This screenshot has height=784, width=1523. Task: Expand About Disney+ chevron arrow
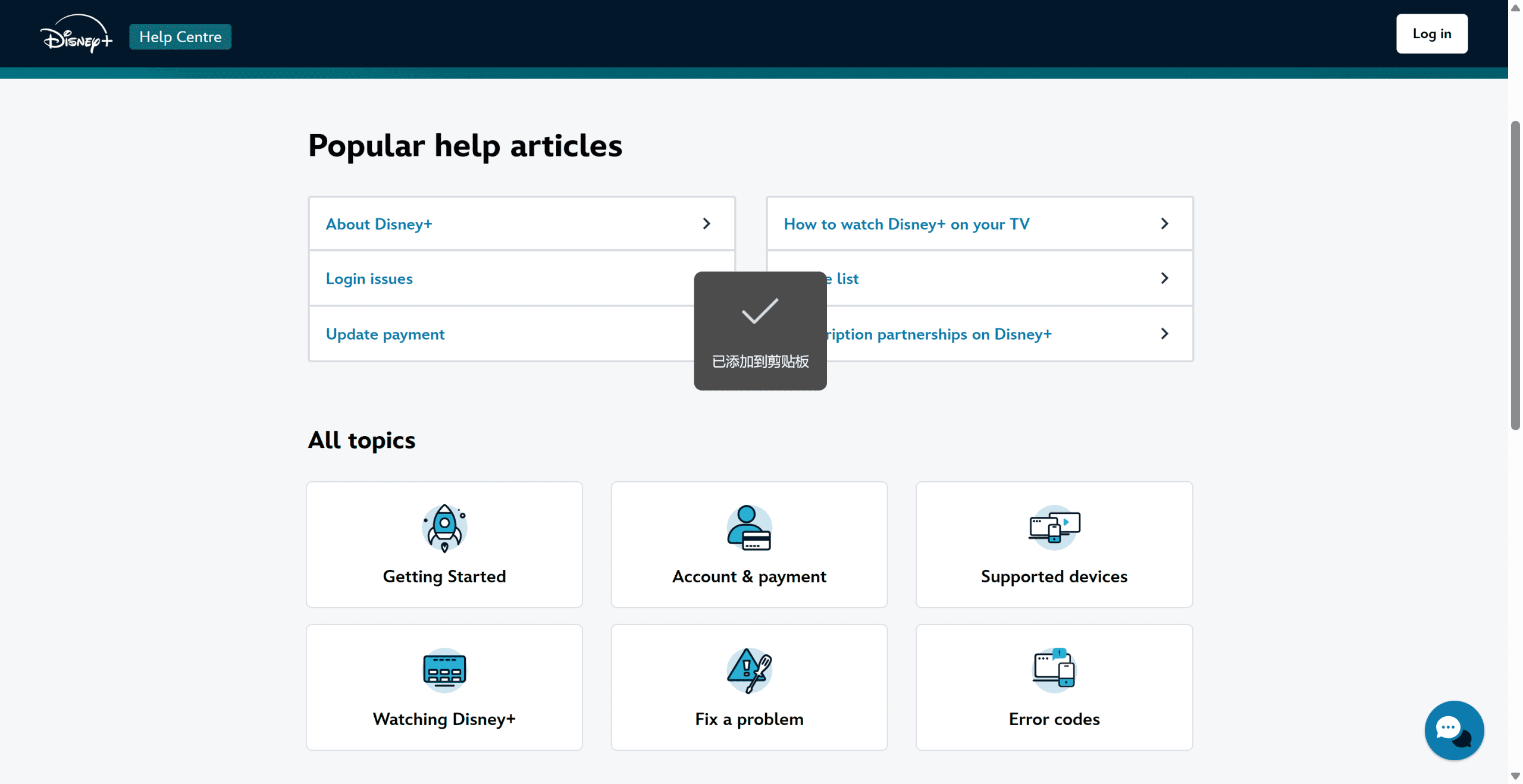706,224
